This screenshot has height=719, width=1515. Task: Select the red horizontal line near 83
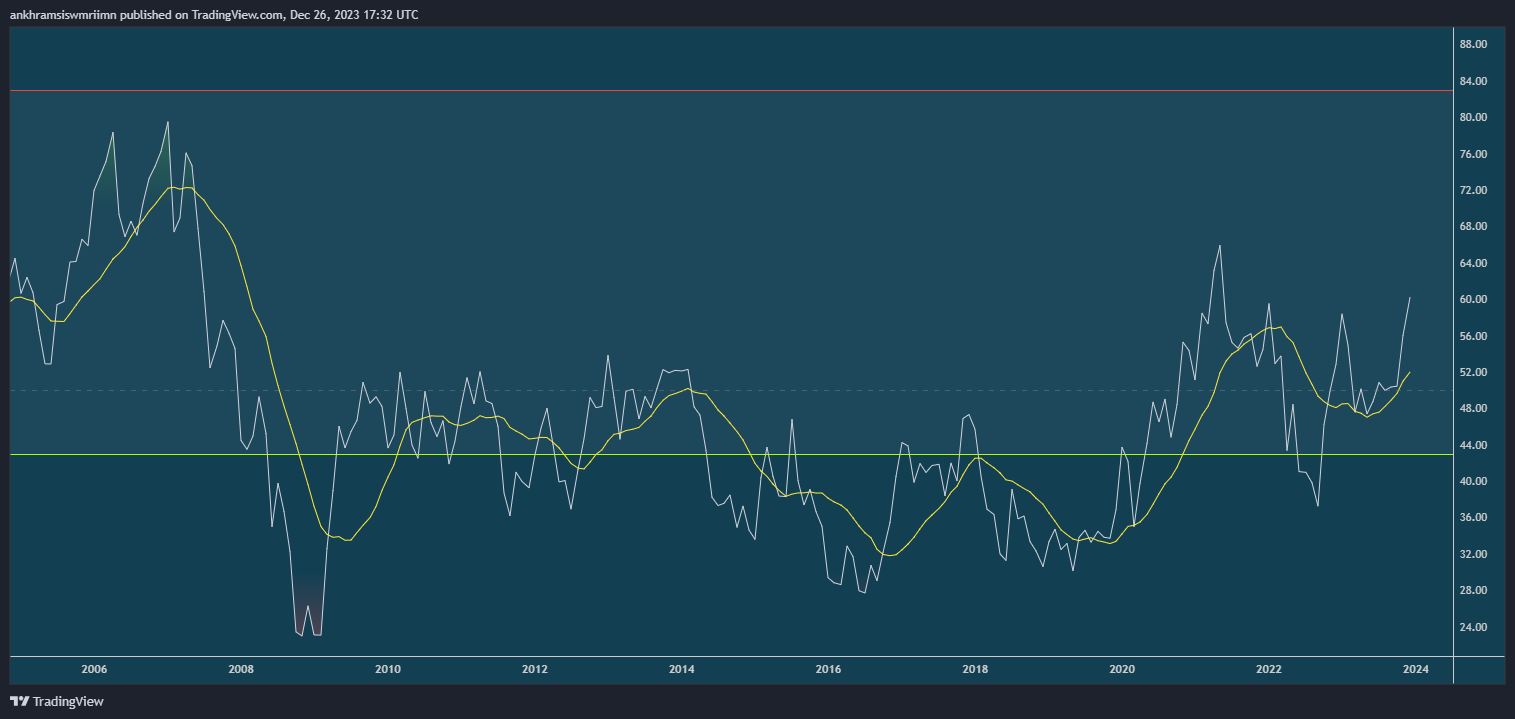[x=730, y=91]
